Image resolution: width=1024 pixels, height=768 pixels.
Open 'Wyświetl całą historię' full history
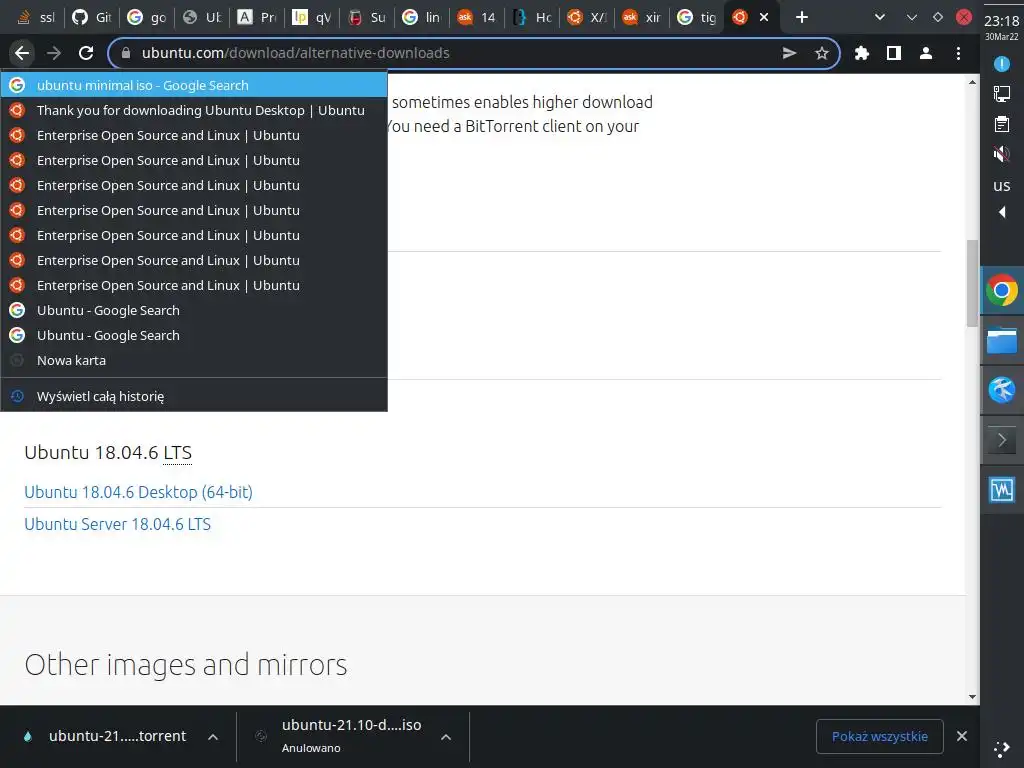click(194, 396)
